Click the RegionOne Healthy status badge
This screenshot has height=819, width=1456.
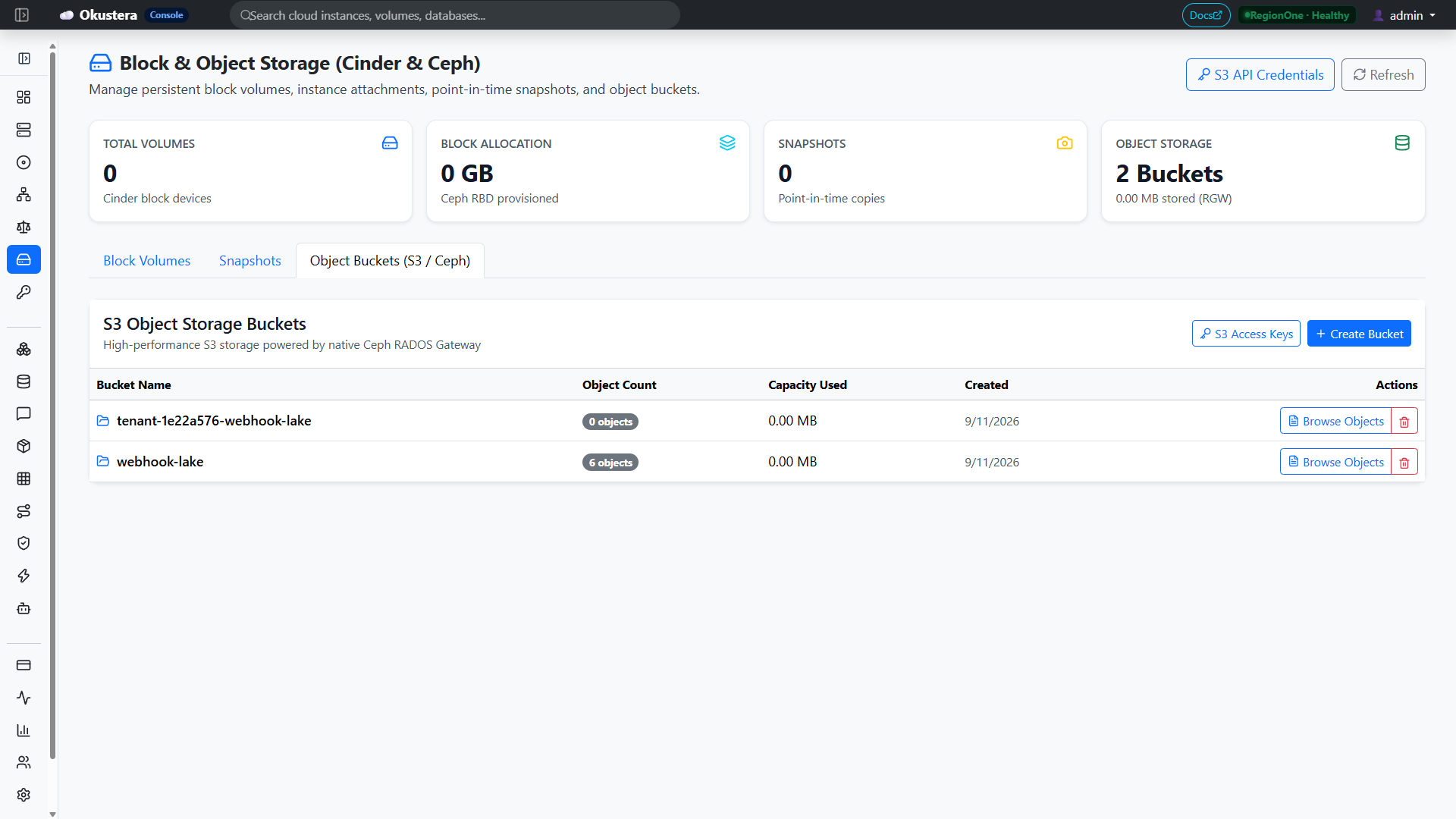pos(1297,15)
